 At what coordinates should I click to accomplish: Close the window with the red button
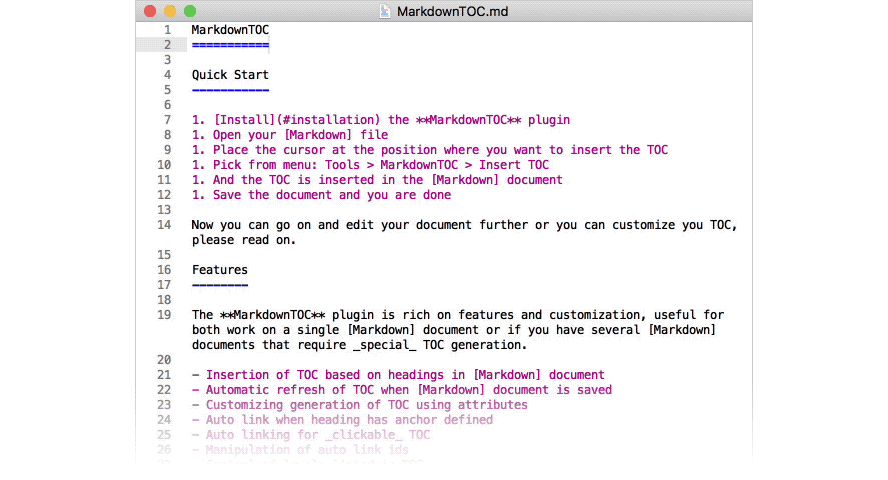point(150,11)
